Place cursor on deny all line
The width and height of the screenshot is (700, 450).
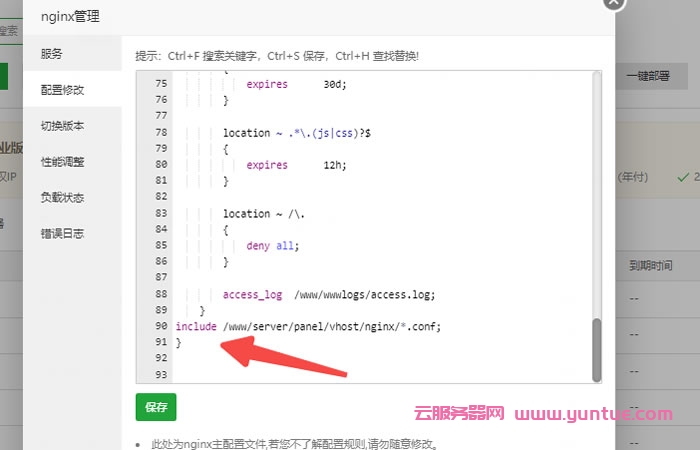click(x=272, y=246)
